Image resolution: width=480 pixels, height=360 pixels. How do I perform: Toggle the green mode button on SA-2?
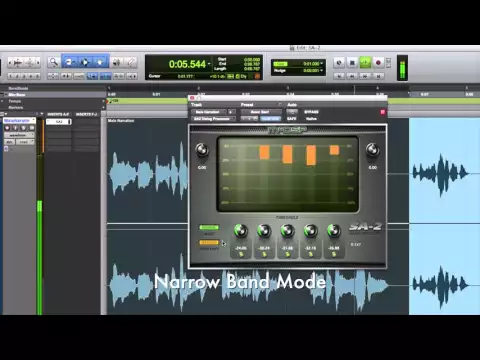[209, 227]
